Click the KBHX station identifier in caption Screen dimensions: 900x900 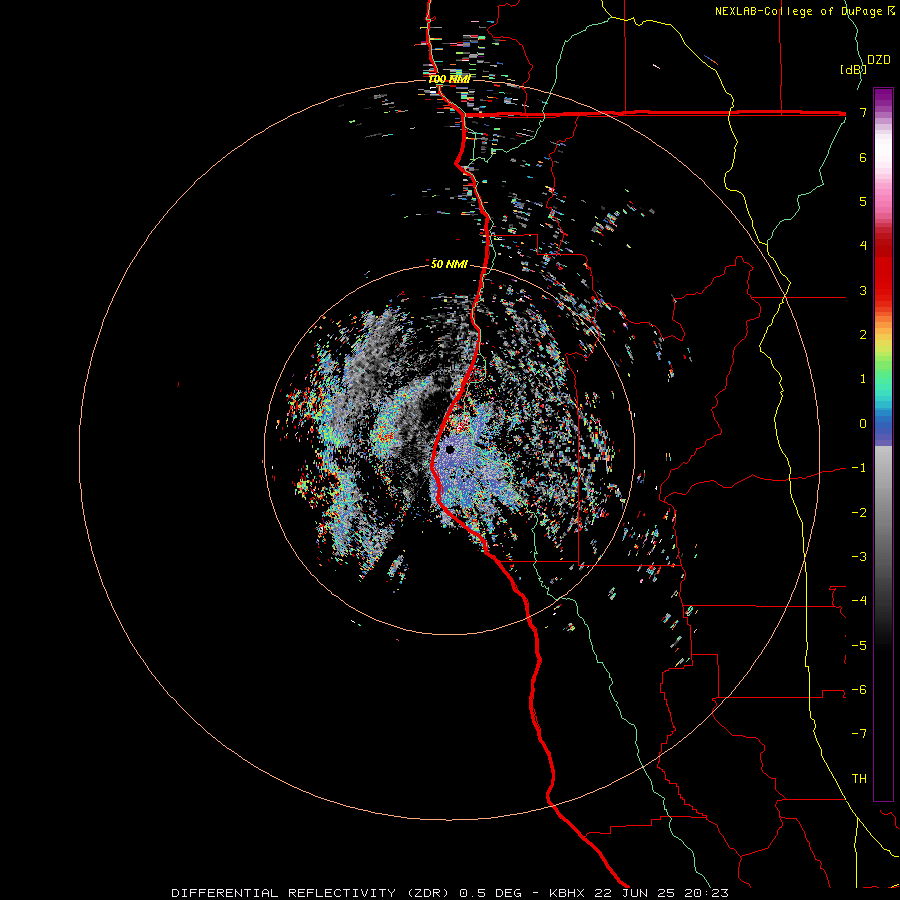point(567,893)
